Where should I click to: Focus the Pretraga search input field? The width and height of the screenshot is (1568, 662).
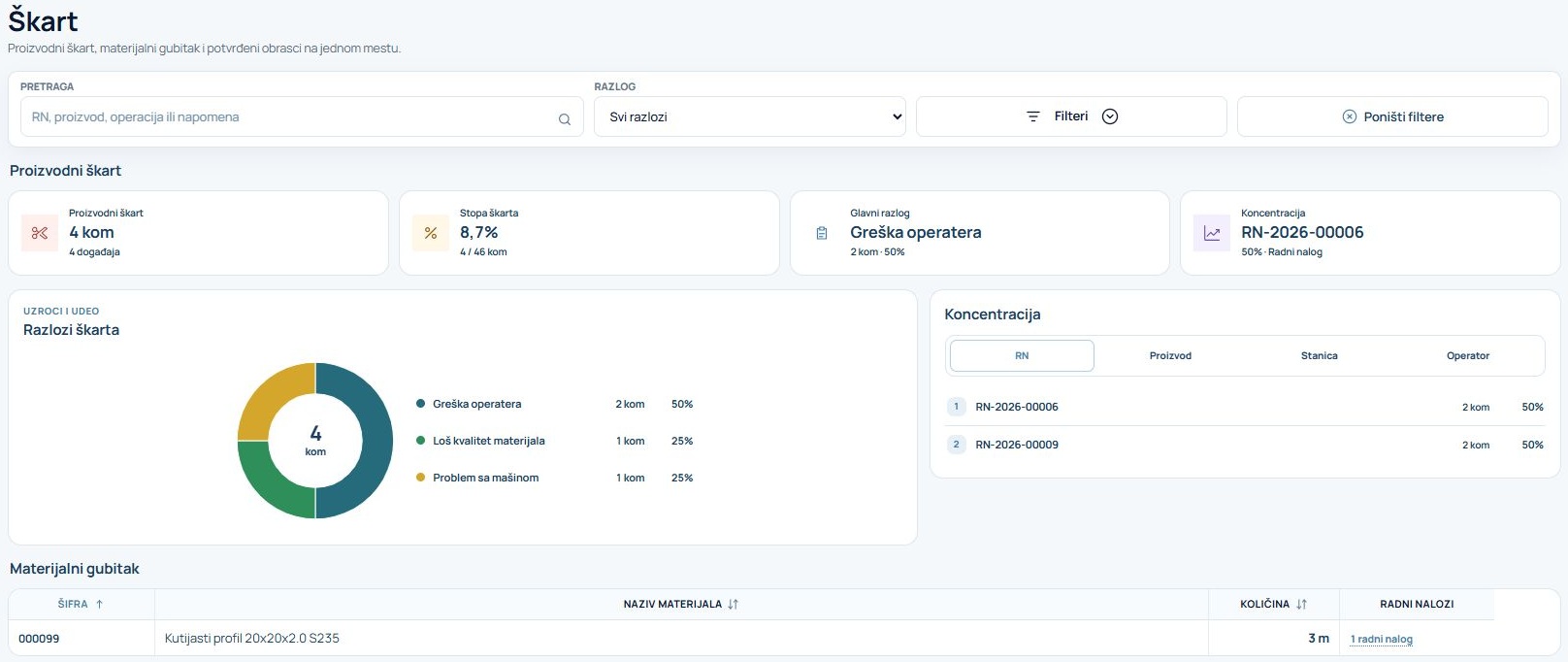tap(302, 116)
